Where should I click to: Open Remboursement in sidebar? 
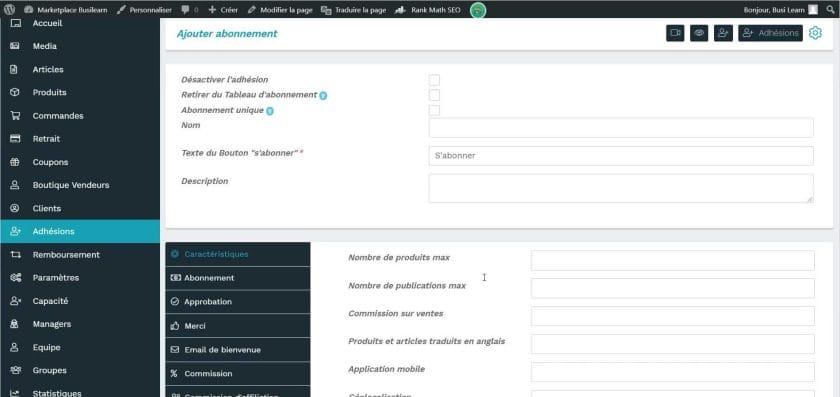(x=80, y=254)
